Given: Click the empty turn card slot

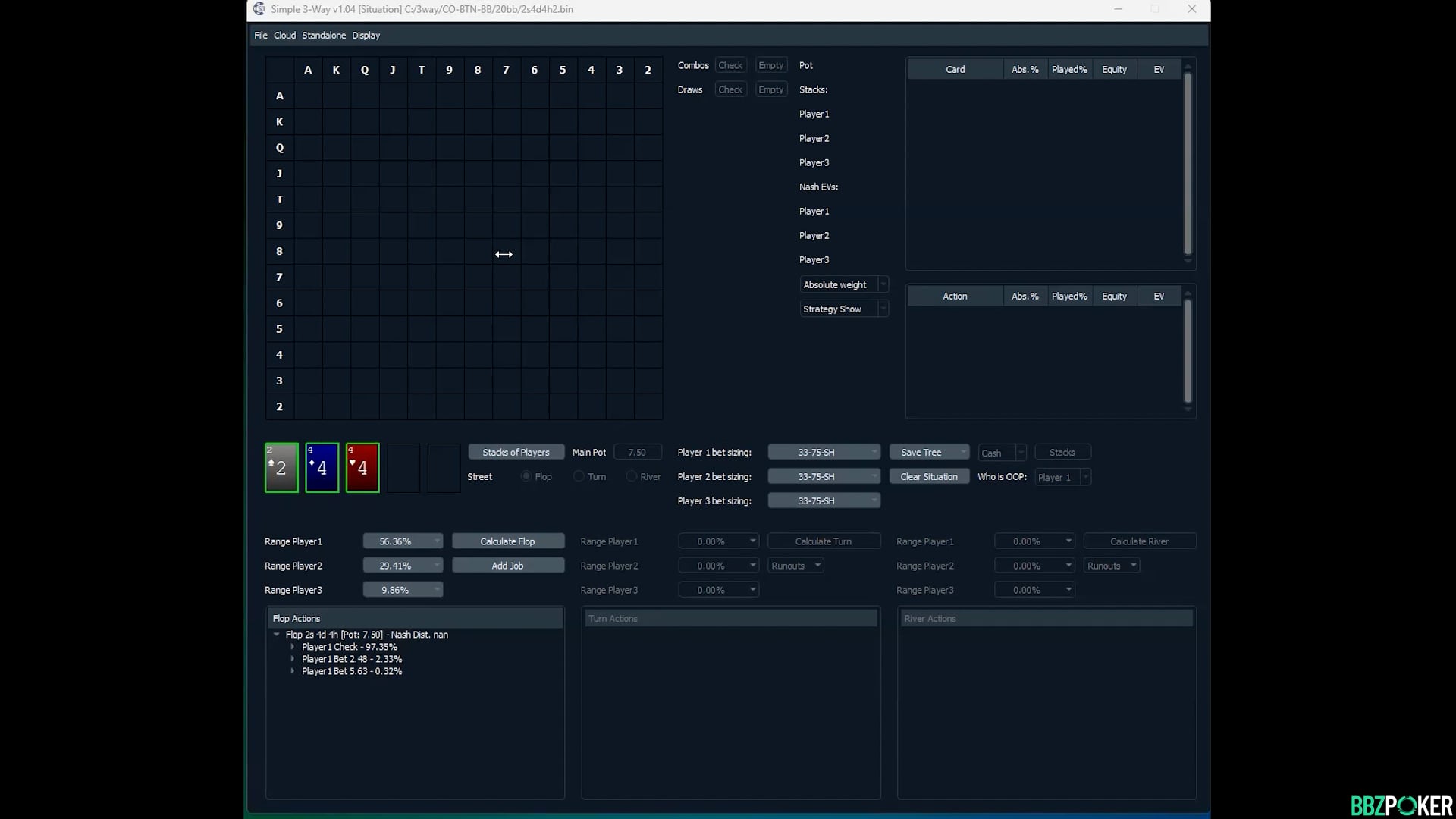Looking at the screenshot, I should 403,468.
